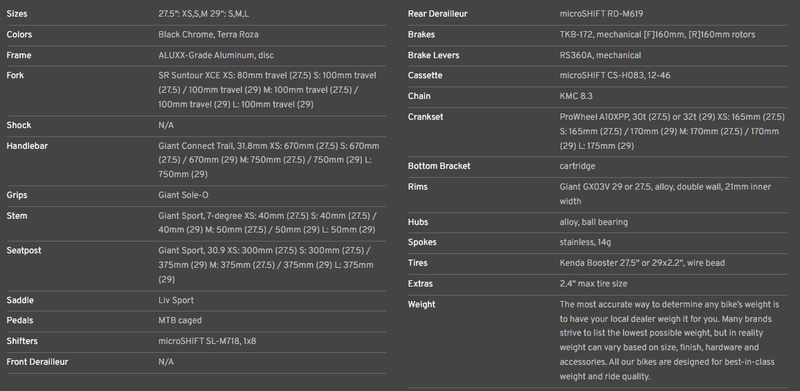Viewport: 800px width, 391px height.
Task: Select the KMC 8.3 chain value
Action: (576, 96)
